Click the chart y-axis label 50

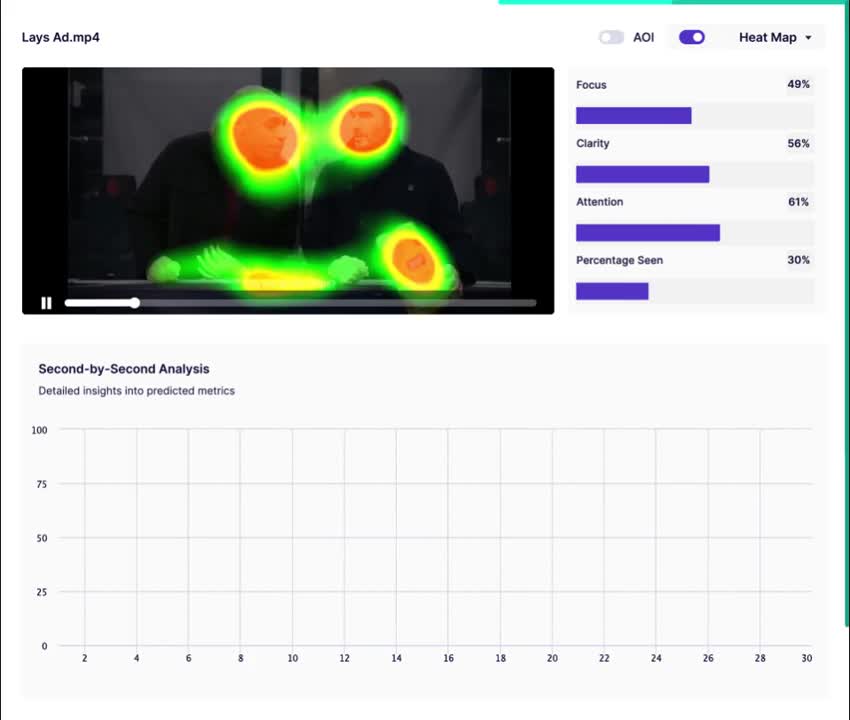click(42, 538)
